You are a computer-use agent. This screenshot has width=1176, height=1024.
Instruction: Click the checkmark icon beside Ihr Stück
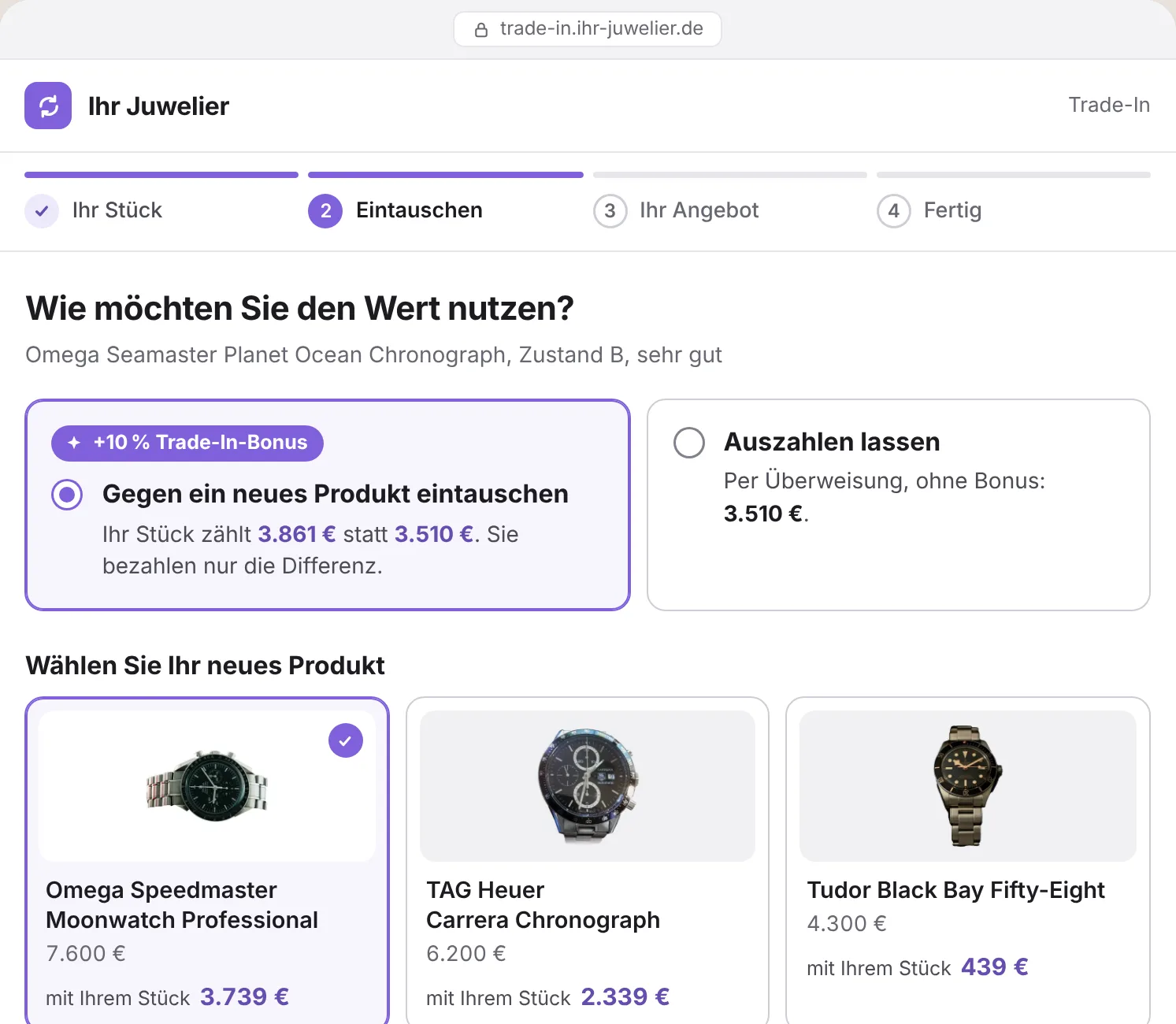pos(42,211)
